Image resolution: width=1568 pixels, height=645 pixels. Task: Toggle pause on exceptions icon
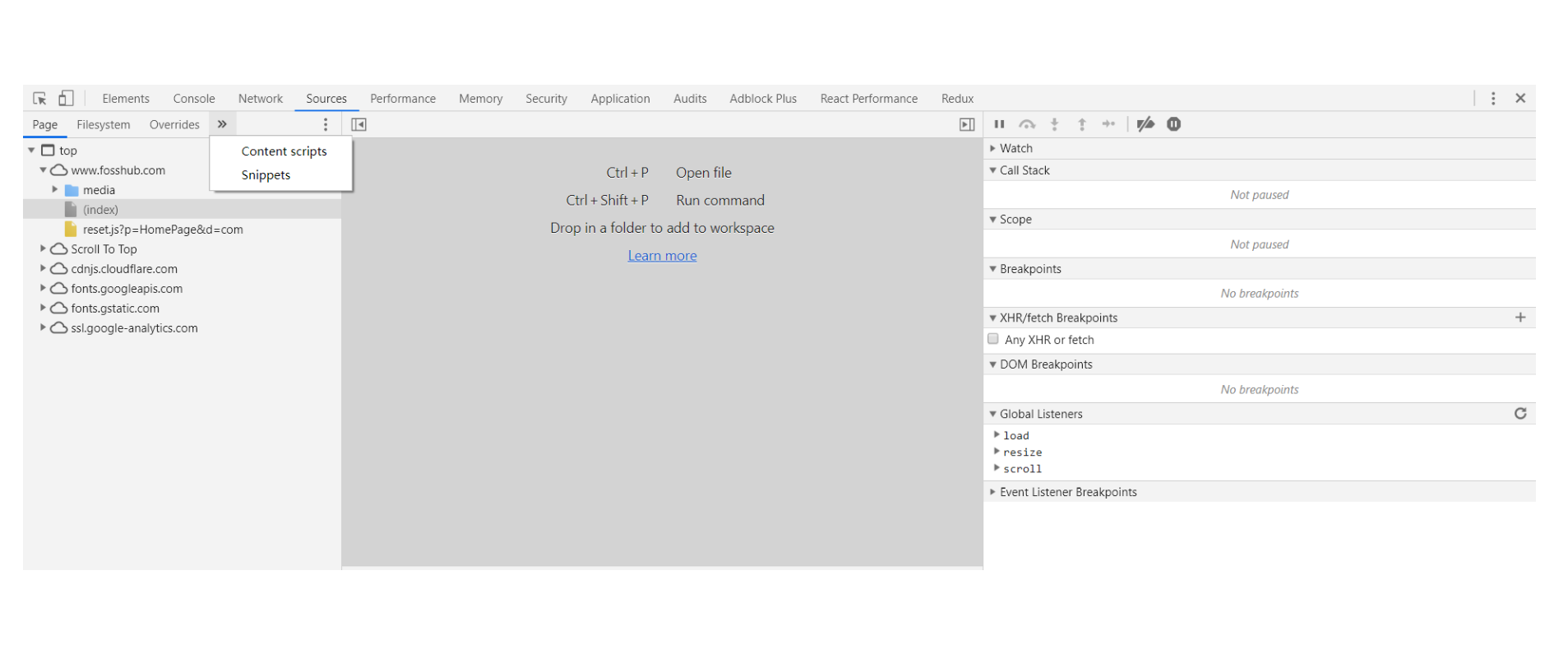(1174, 124)
